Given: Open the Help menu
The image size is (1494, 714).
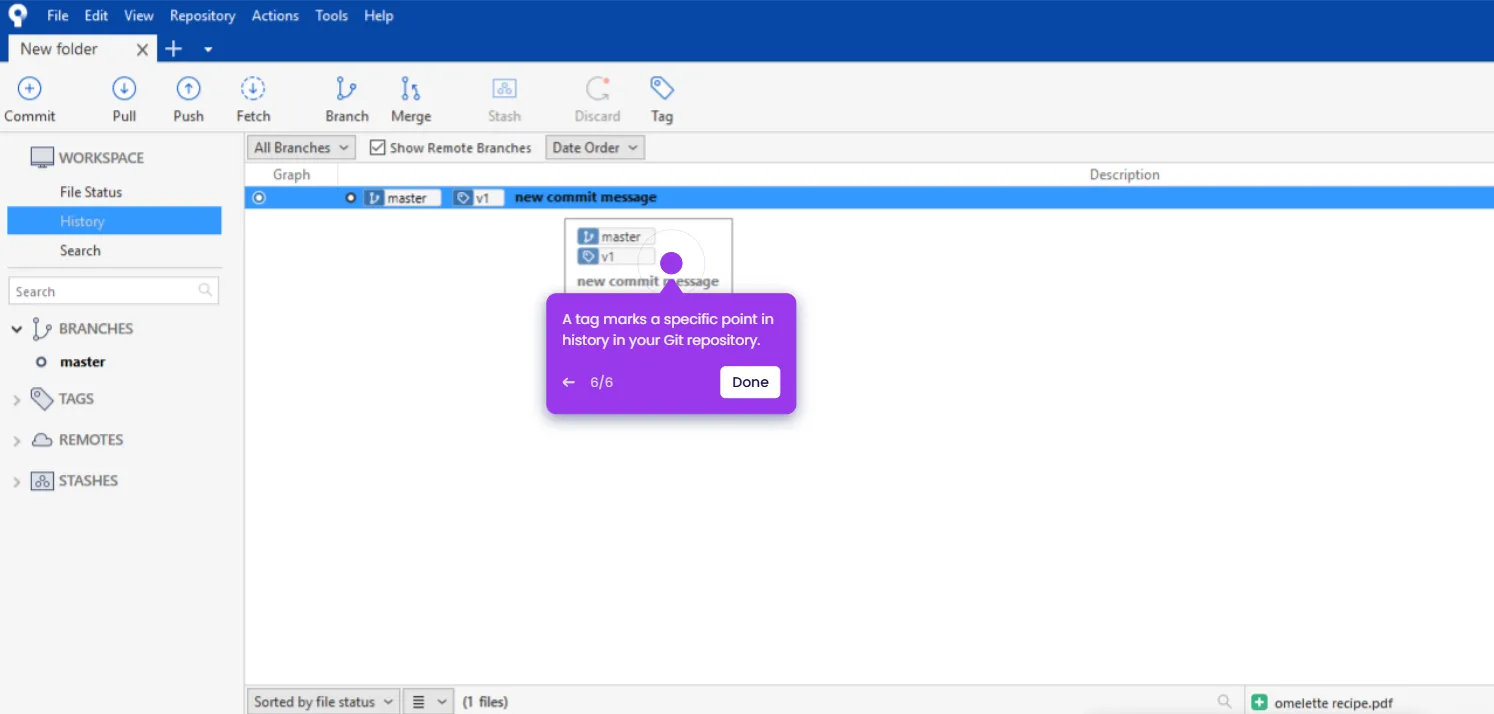Looking at the screenshot, I should 378,15.
